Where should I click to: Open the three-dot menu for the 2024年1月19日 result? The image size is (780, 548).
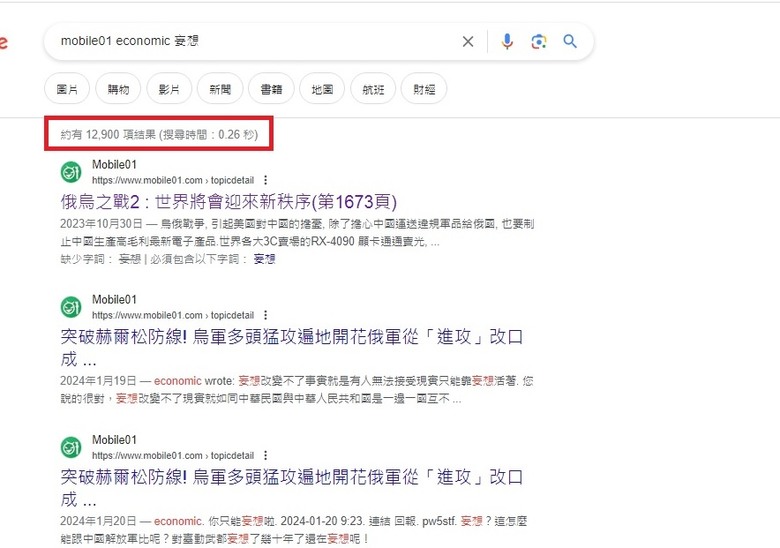(x=266, y=315)
